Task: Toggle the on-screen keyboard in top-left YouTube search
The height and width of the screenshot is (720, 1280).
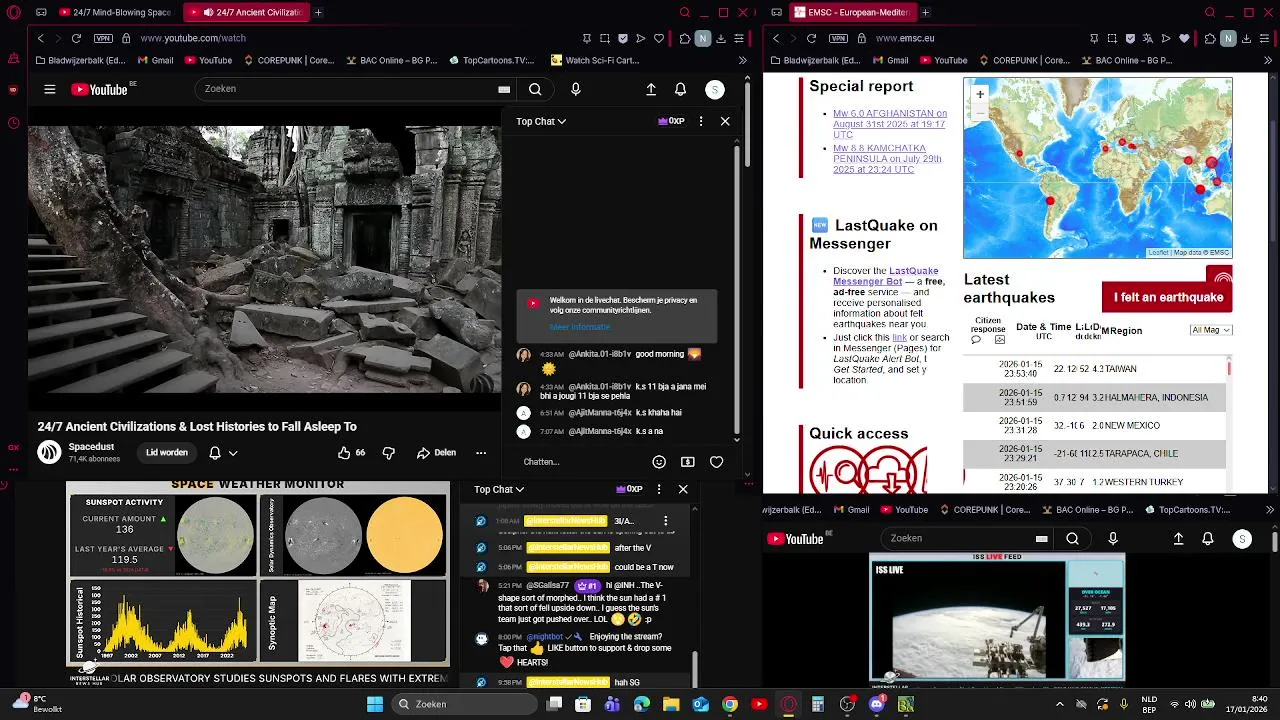Action: pos(504,89)
